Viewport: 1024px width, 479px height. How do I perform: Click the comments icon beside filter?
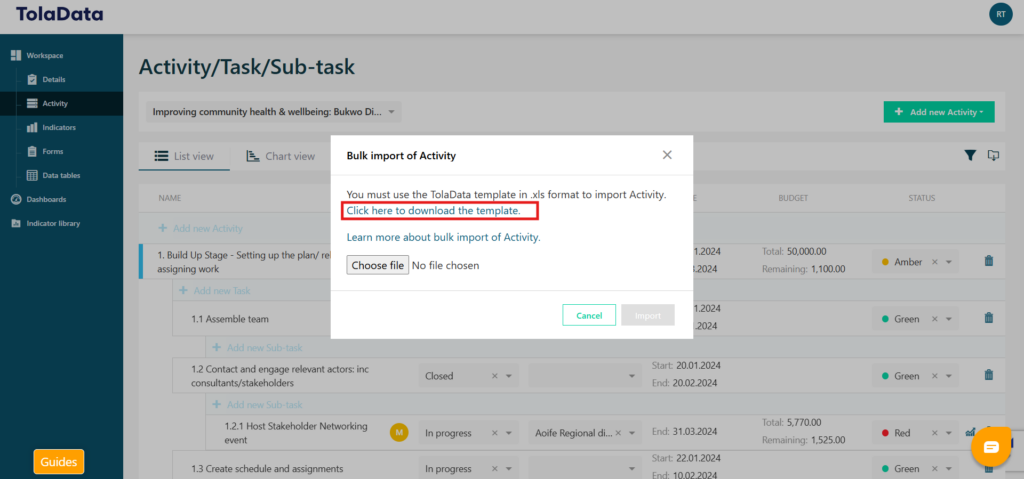click(x=993, y=155)
